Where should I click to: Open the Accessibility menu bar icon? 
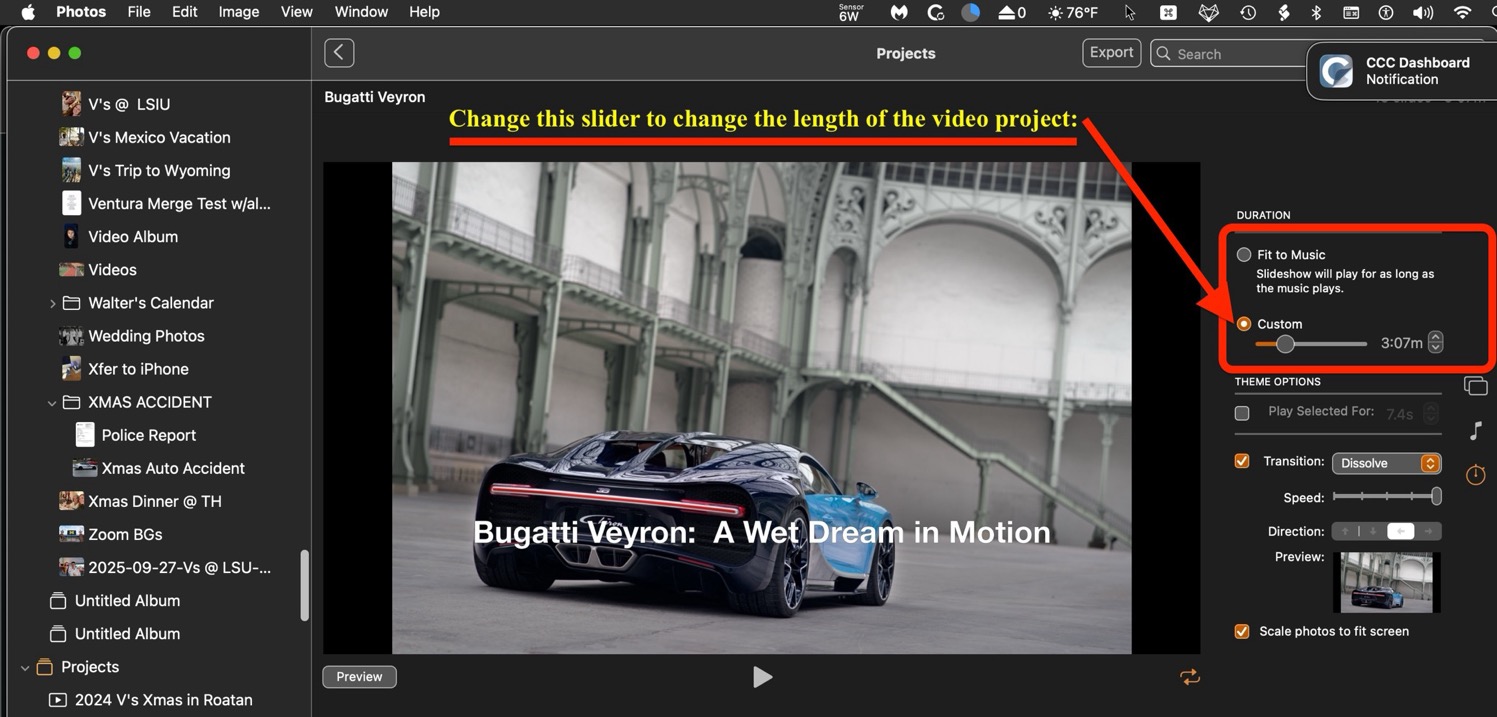[1386, 12]
